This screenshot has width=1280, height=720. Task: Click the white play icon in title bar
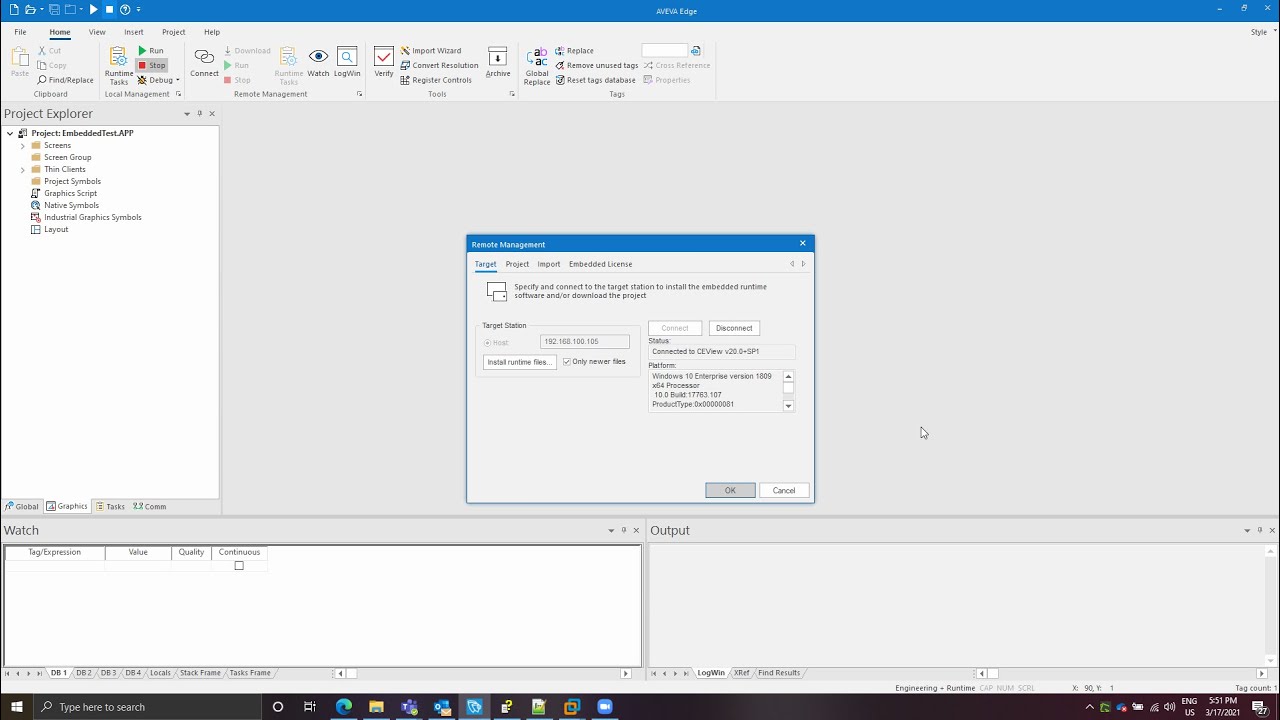tap(93, 9)
